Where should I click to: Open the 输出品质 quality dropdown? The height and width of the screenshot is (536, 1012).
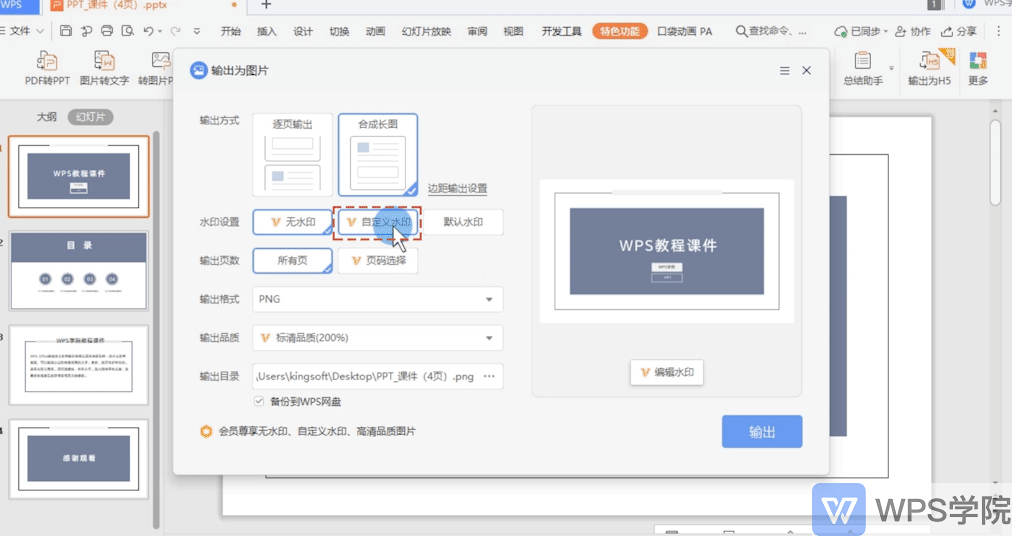(378, 338)
